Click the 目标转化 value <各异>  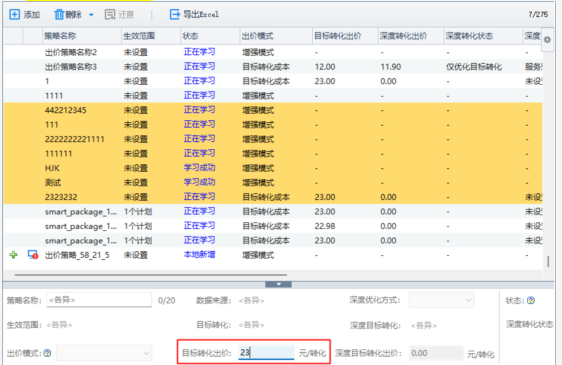[251, 325]
